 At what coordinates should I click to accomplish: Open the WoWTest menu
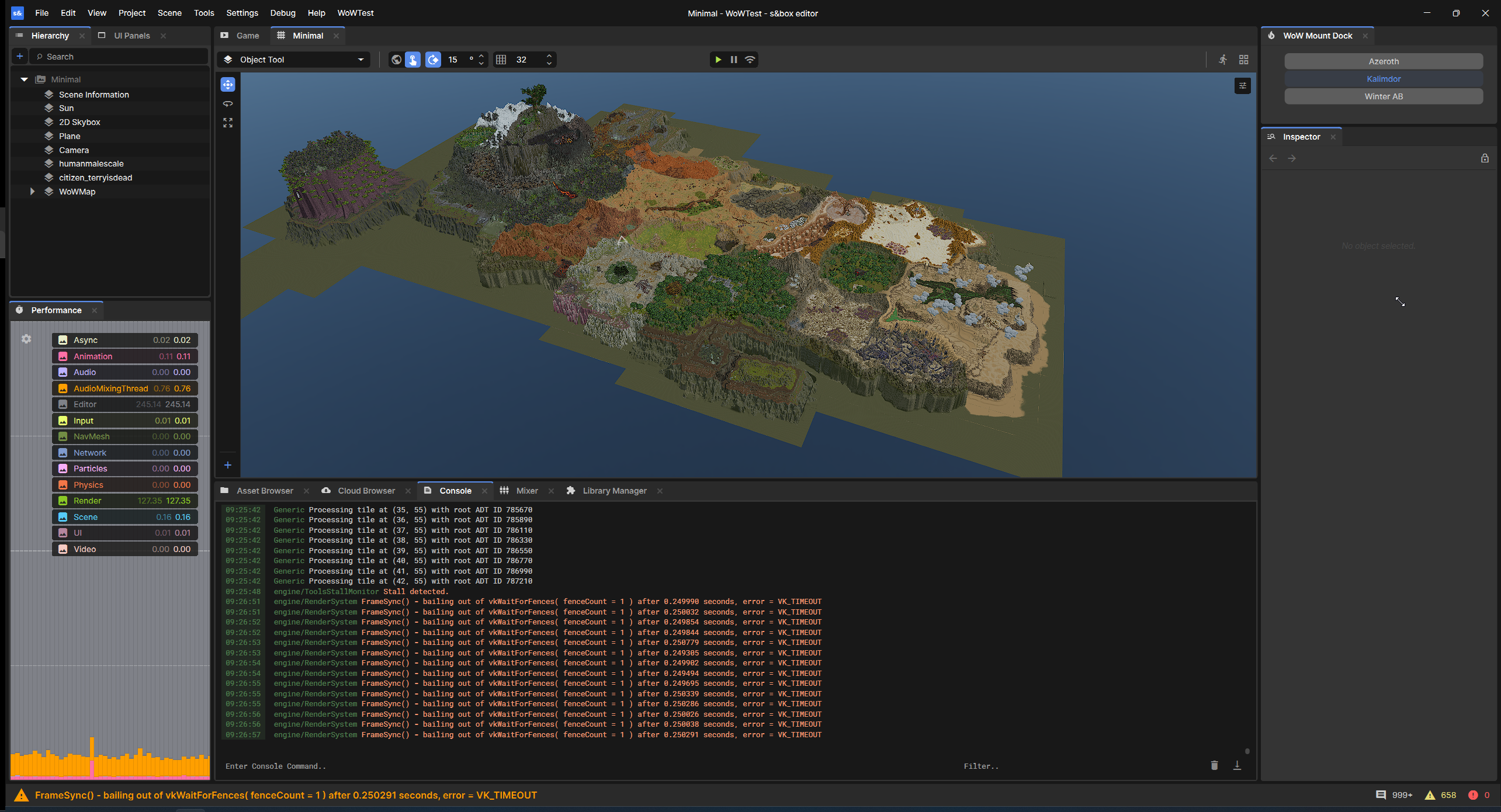(355, 13)
